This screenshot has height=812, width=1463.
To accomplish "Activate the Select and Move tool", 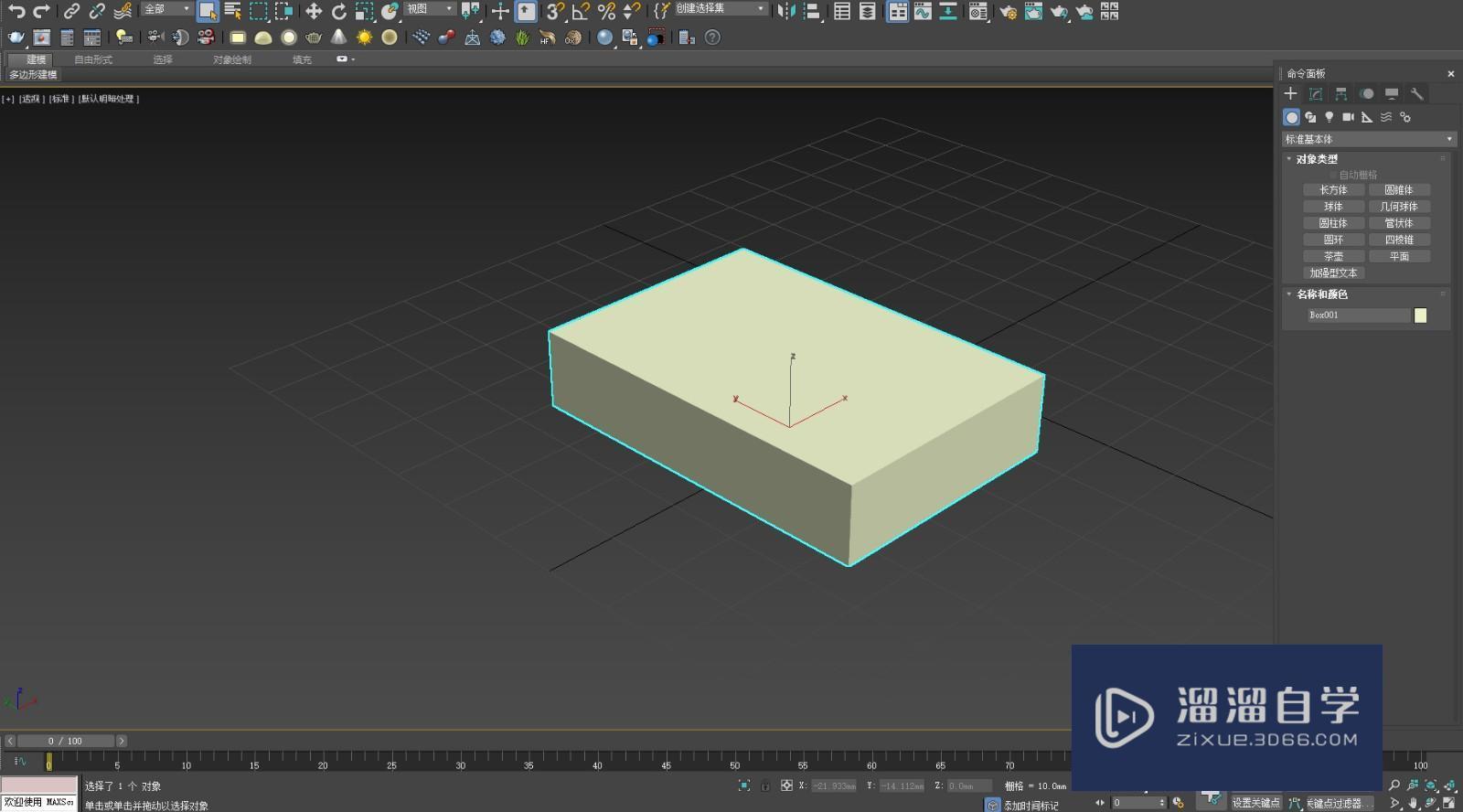I will (314, 11).
